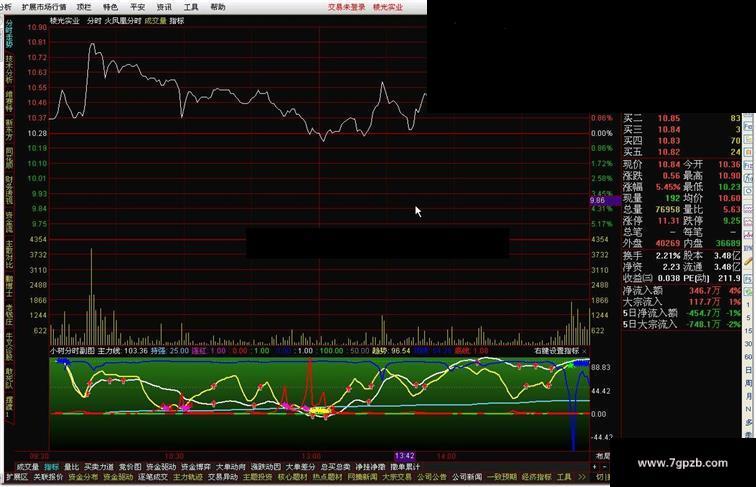Image resolution: width=756 pixels, height=487 pixels.
Task: Open the 资金分布 tab
Action: point(83,477)
